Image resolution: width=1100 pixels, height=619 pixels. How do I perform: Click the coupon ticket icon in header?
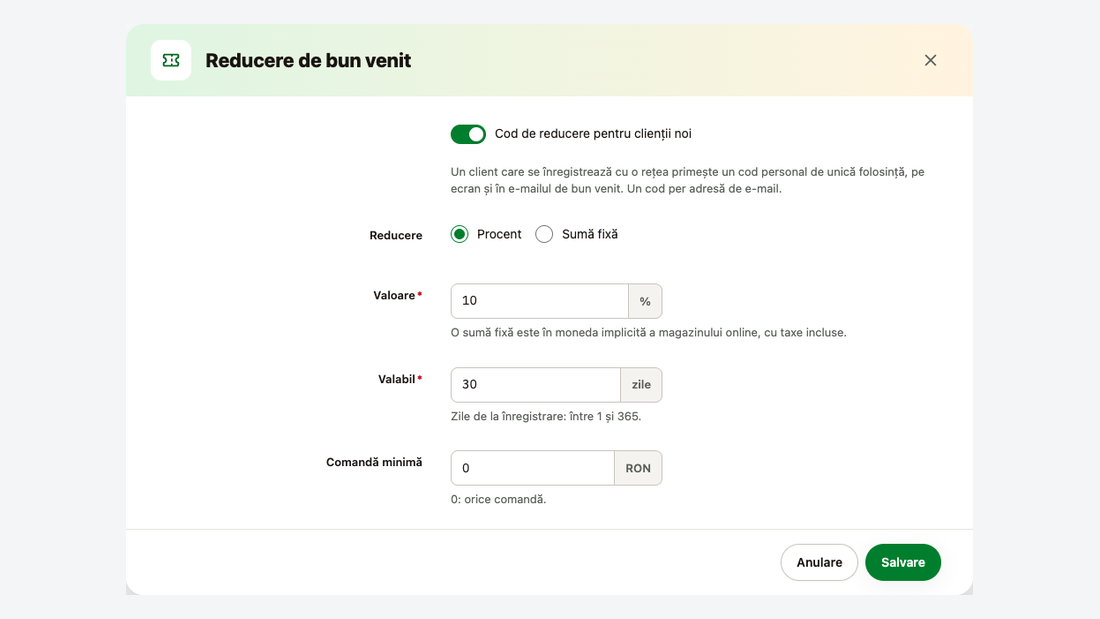[170, 60]
